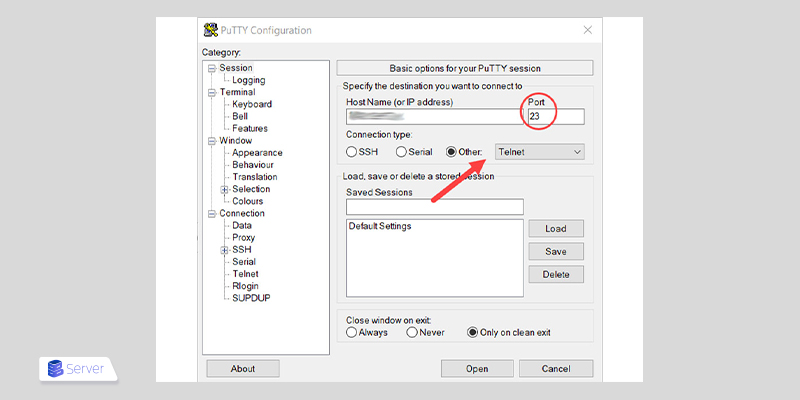Click the PuTTY icon in title bar
This screenshot has width=800, height=400.
point(211,30)
